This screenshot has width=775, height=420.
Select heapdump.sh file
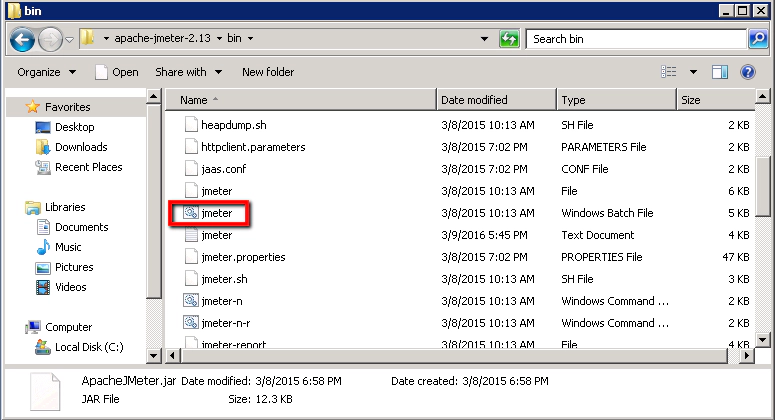pyautogui.click(x=233, y=125)
